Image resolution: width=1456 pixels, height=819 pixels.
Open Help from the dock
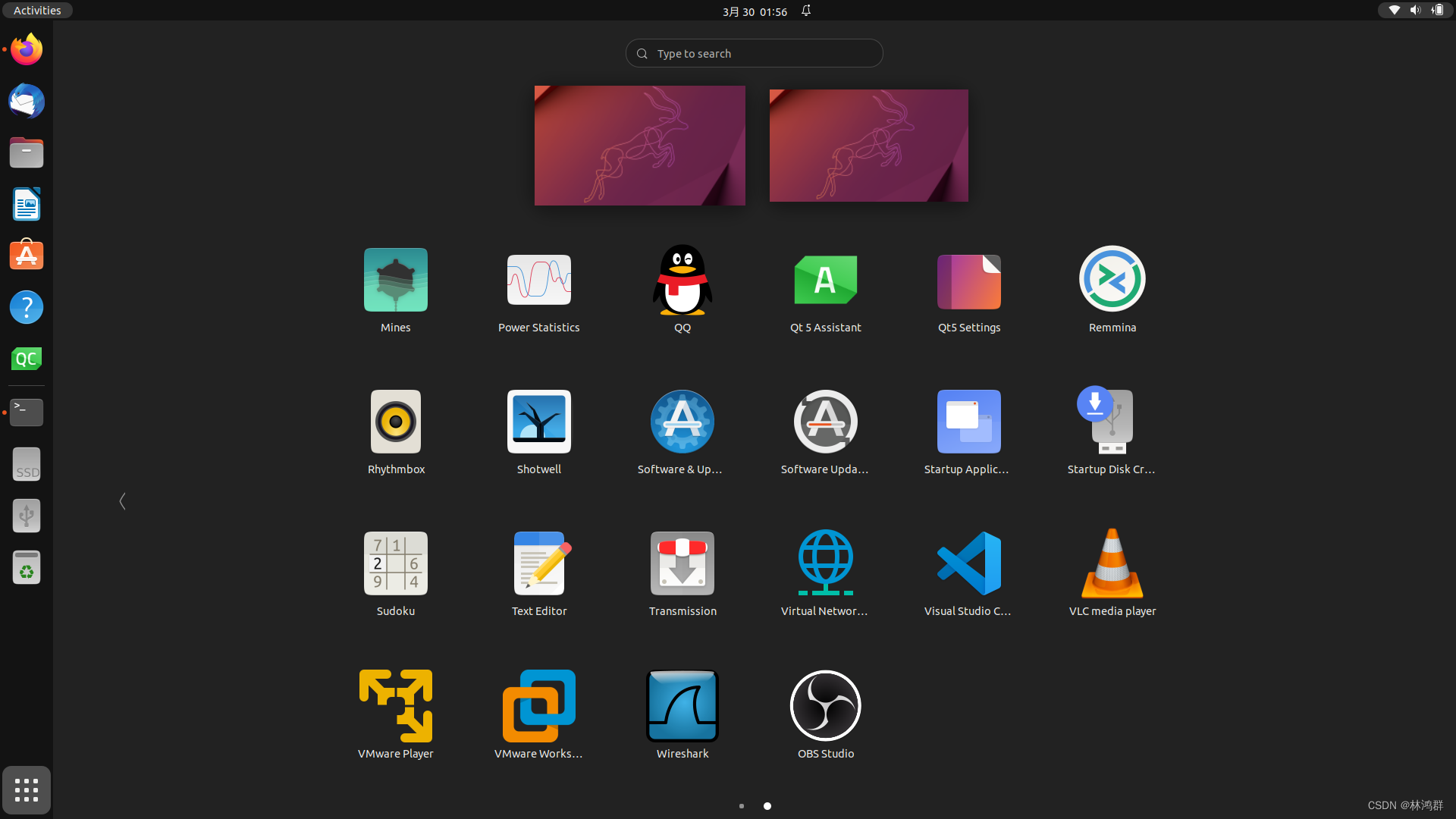point(27,307)
